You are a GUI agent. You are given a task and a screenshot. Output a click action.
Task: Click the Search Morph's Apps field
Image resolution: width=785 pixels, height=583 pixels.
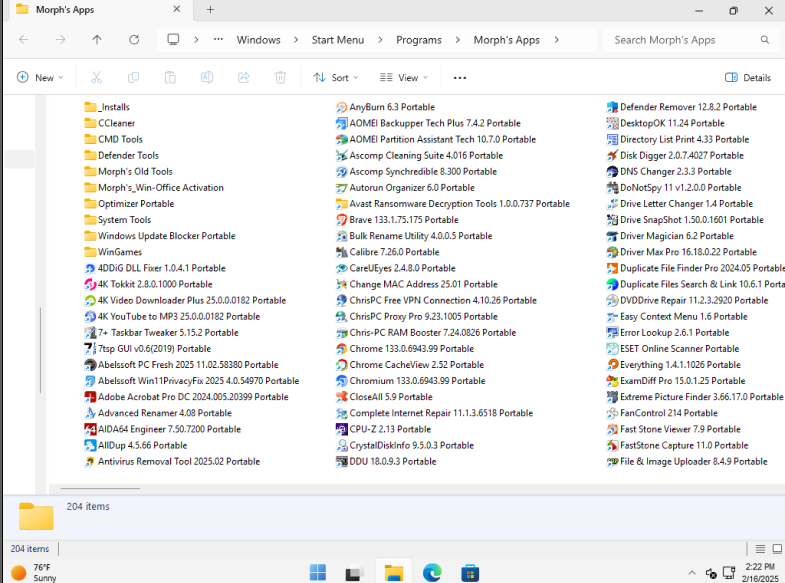click(x=692, y=40)
